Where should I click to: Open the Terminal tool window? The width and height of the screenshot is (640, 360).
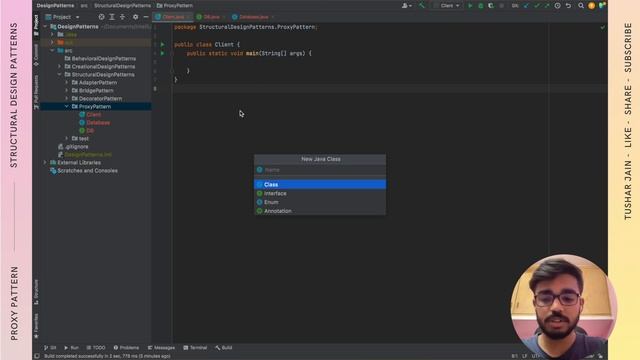(195, 348)
